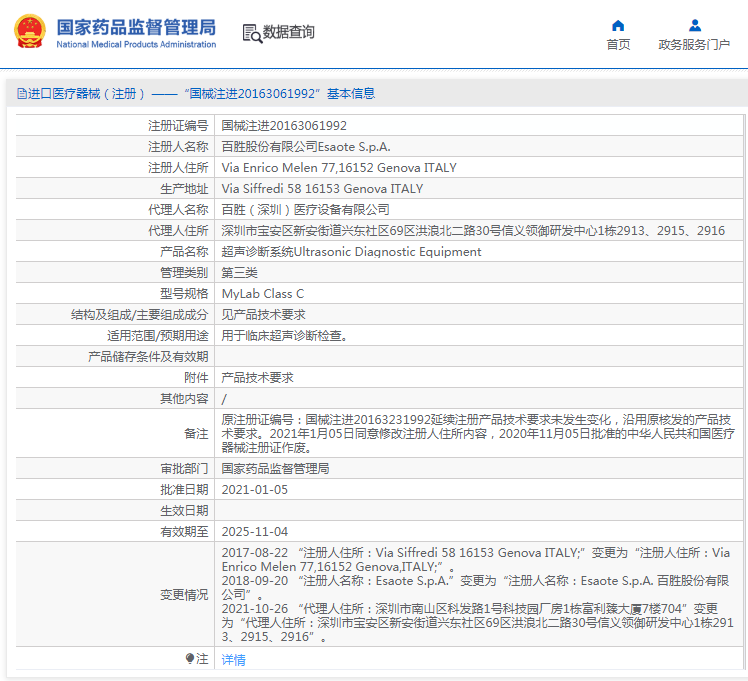Click 国家药品监督管理局 site title
Image resolution: width=748 pixels, height=681 pixels.
point(136,27)
